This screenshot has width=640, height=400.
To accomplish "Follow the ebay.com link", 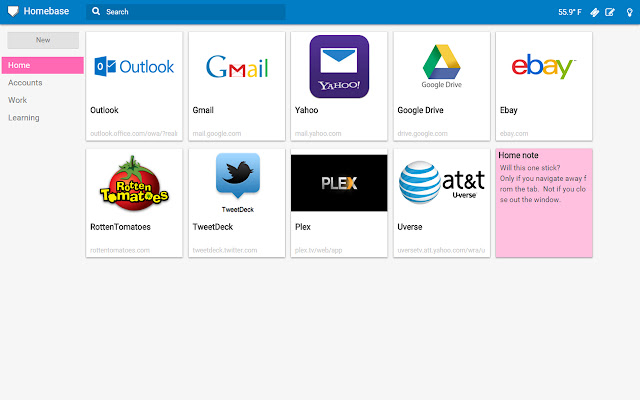I will pyautogui.click(x=514, y=133).
